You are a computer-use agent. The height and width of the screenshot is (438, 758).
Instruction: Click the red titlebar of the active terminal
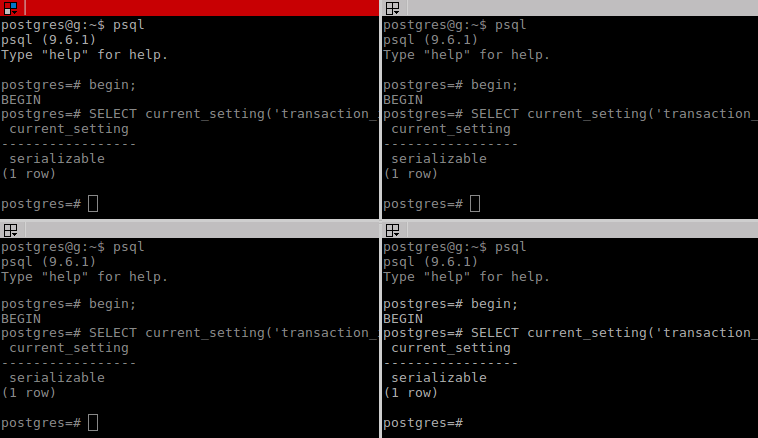point(202,8)
